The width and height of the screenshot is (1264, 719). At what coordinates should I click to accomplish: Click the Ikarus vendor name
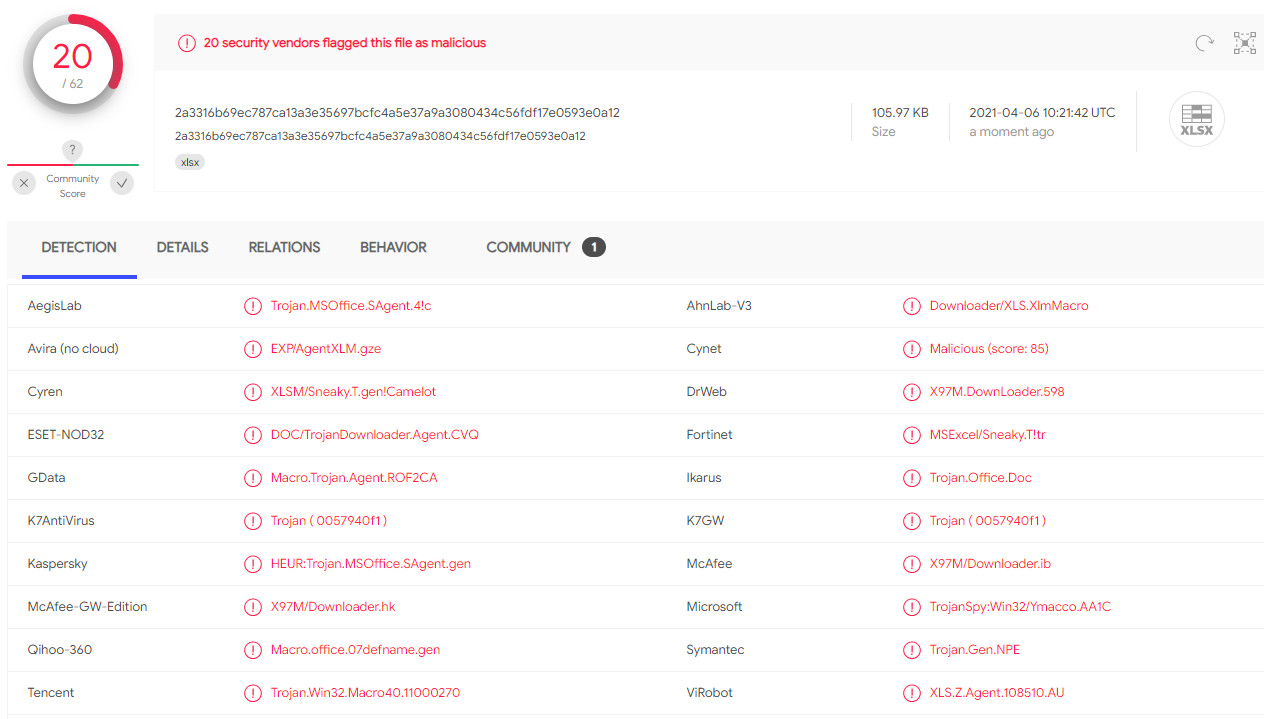click(x=705, y=478)
